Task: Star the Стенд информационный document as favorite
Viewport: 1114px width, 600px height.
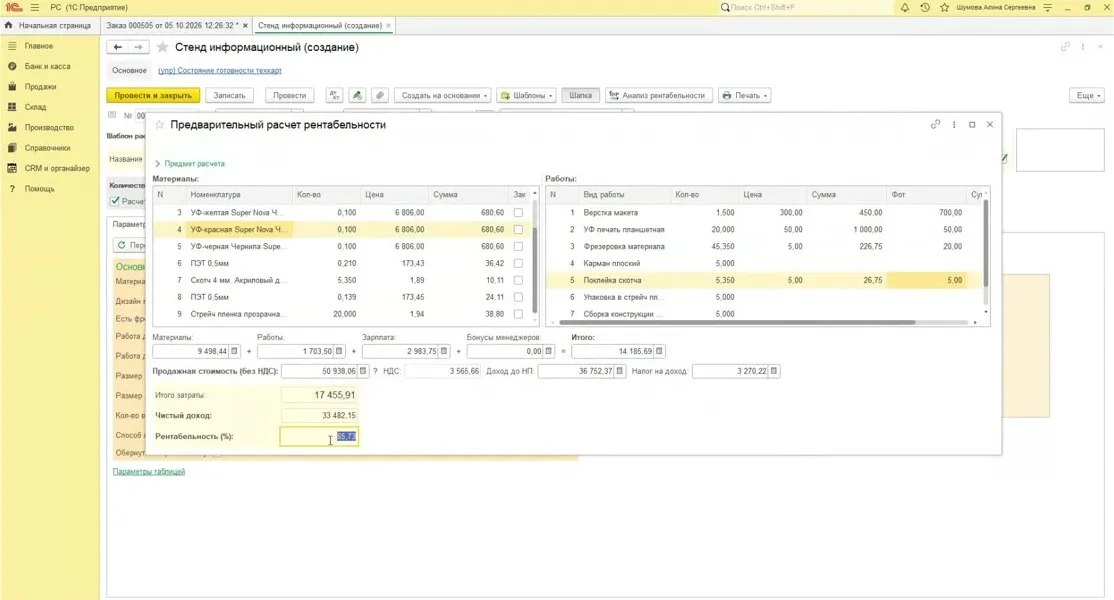Action: (x=162, y=47)
